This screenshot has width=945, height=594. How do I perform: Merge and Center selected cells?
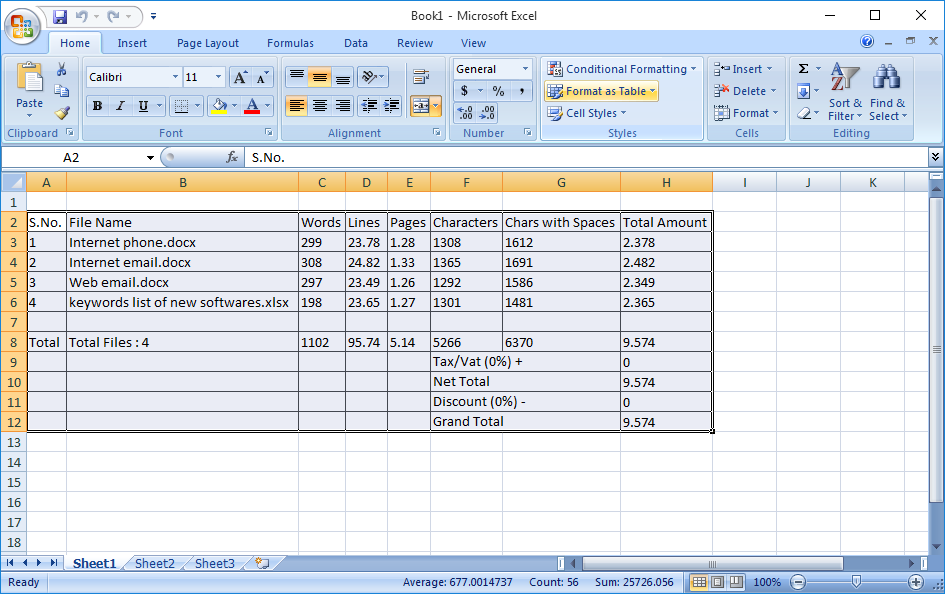(x=421, y=106)
